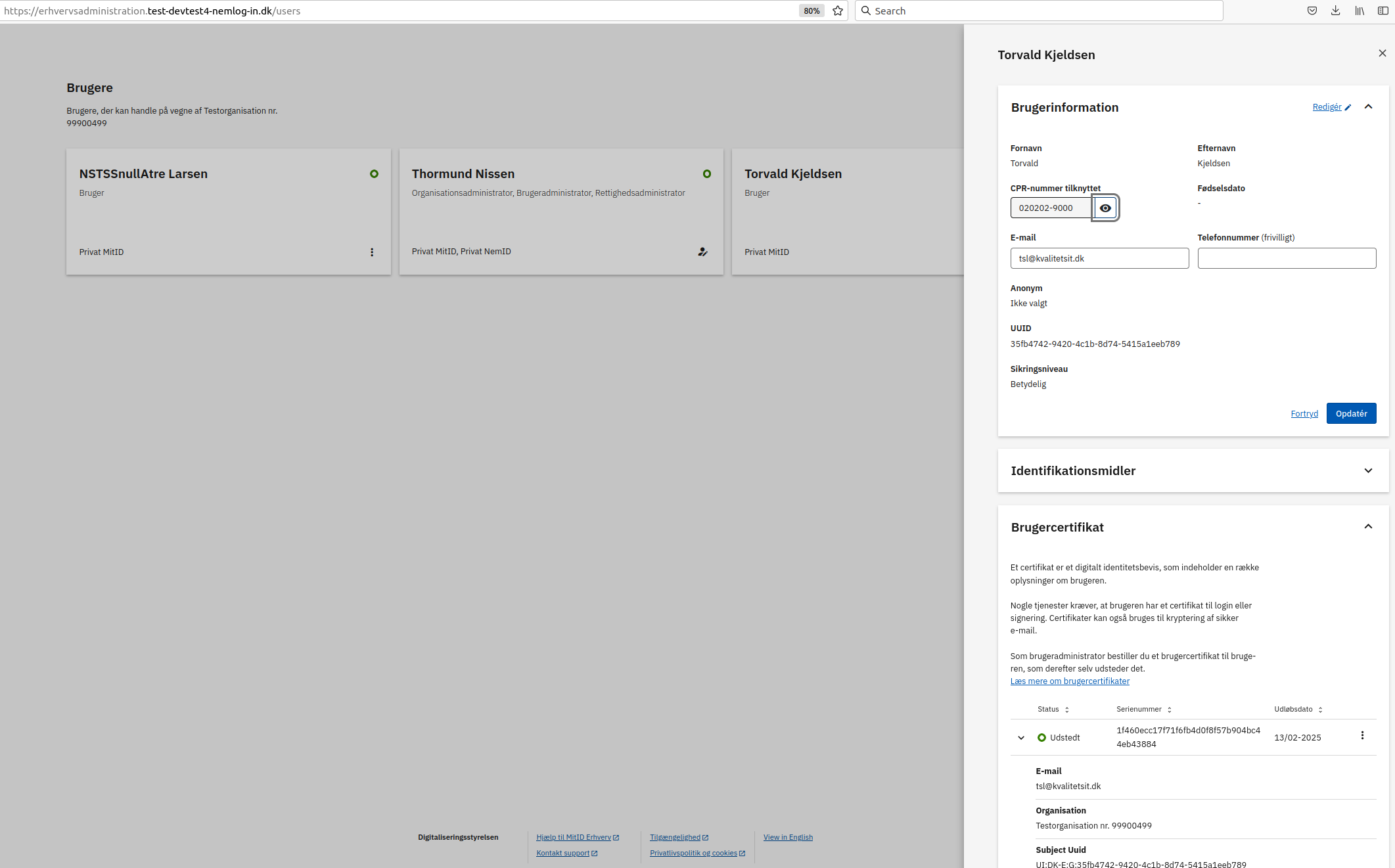Bookmark this page with the star icon
Image resolution: width=1395 pixels, height=868 pixels.
click(838, 11)
